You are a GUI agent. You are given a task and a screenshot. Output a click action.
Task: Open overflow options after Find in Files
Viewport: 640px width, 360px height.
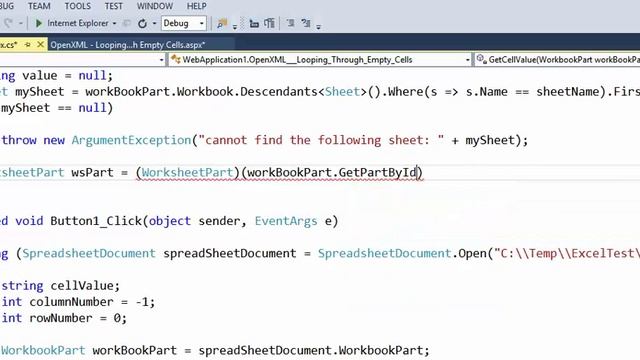tap(235, 27)
